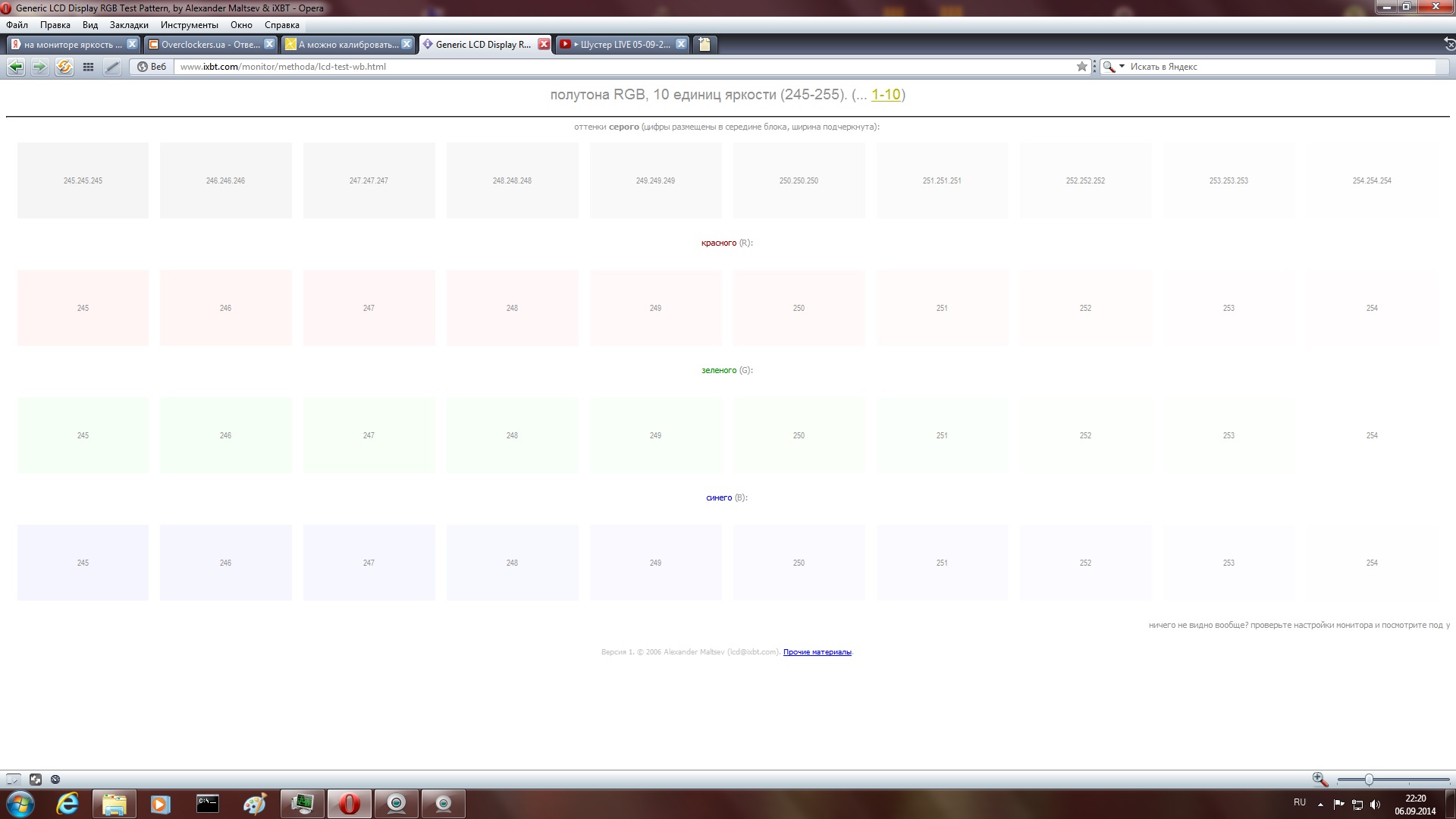Screen dimensions: 1456x819
Task: Go back with the green Back arrow
Action: pyautogui.click(x=15, y=67)
